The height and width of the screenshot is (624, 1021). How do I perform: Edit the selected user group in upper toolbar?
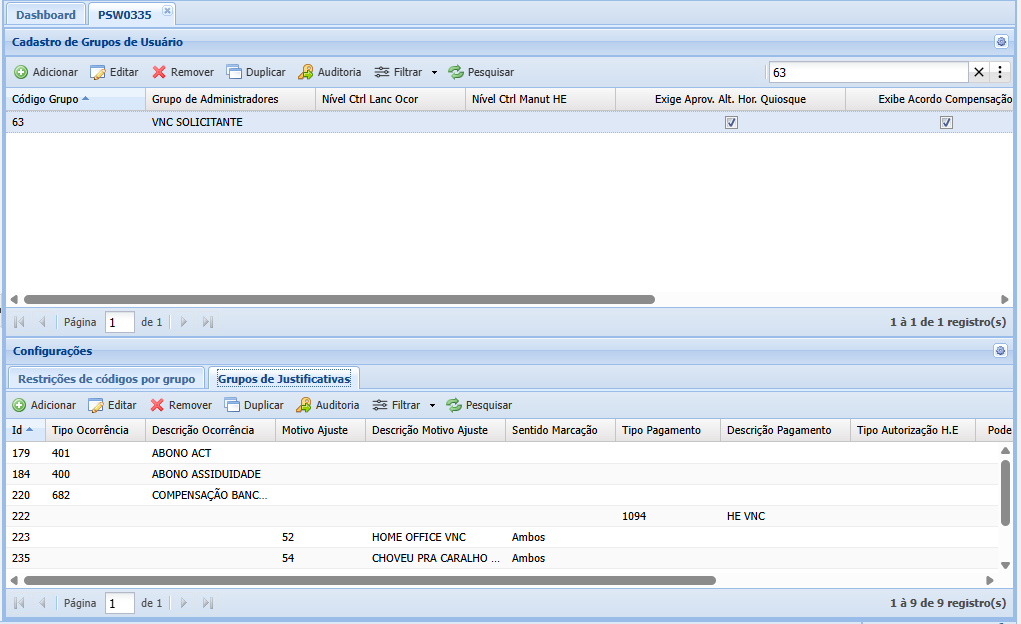115,72
